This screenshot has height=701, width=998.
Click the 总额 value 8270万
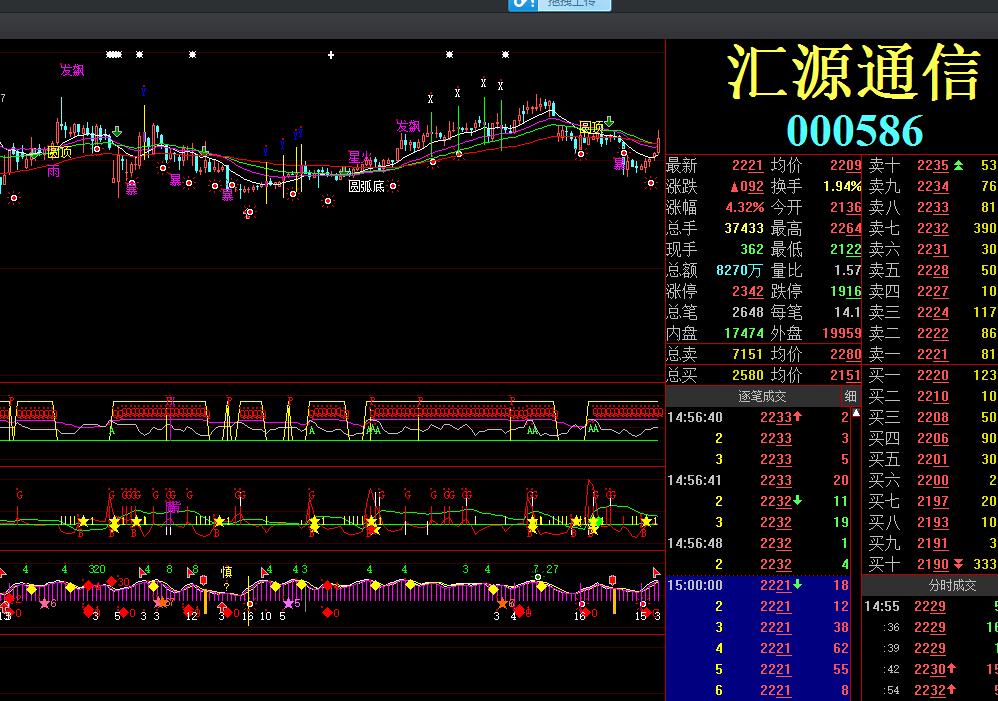(x=739, y=271)
